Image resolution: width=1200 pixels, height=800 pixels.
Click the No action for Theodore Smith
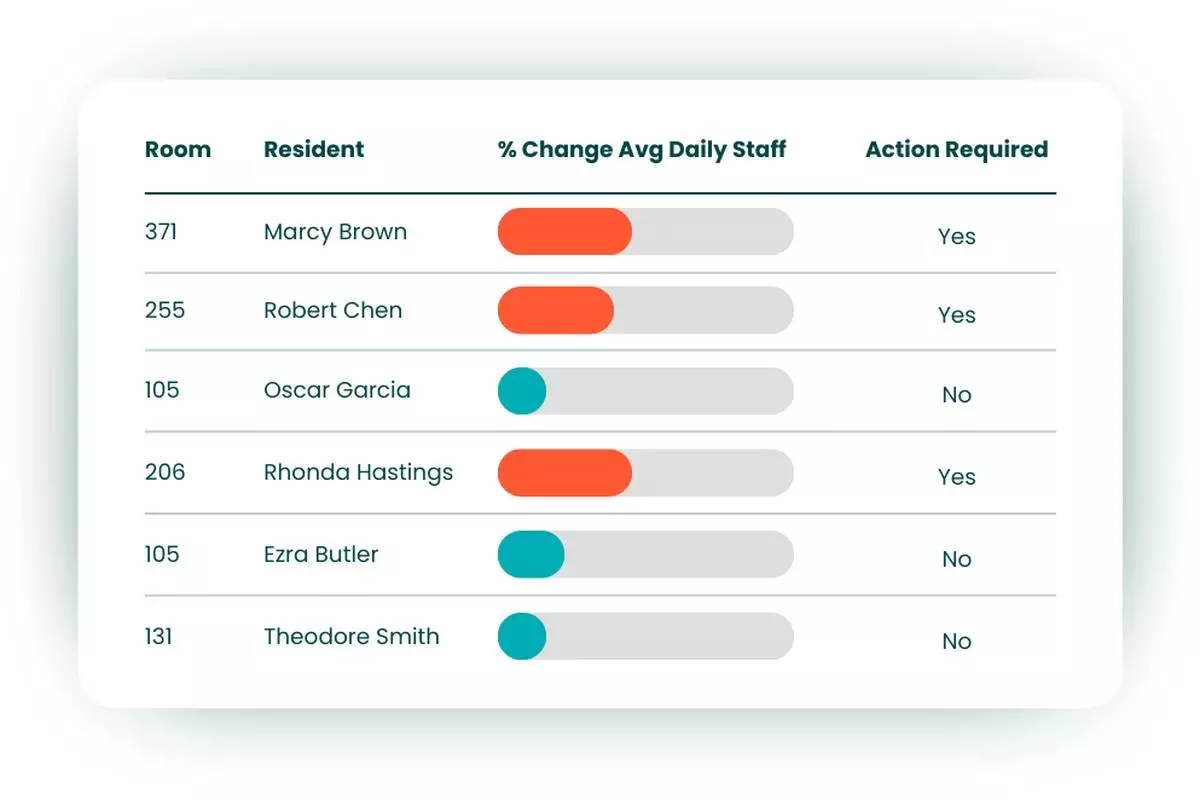pos(956,642)
